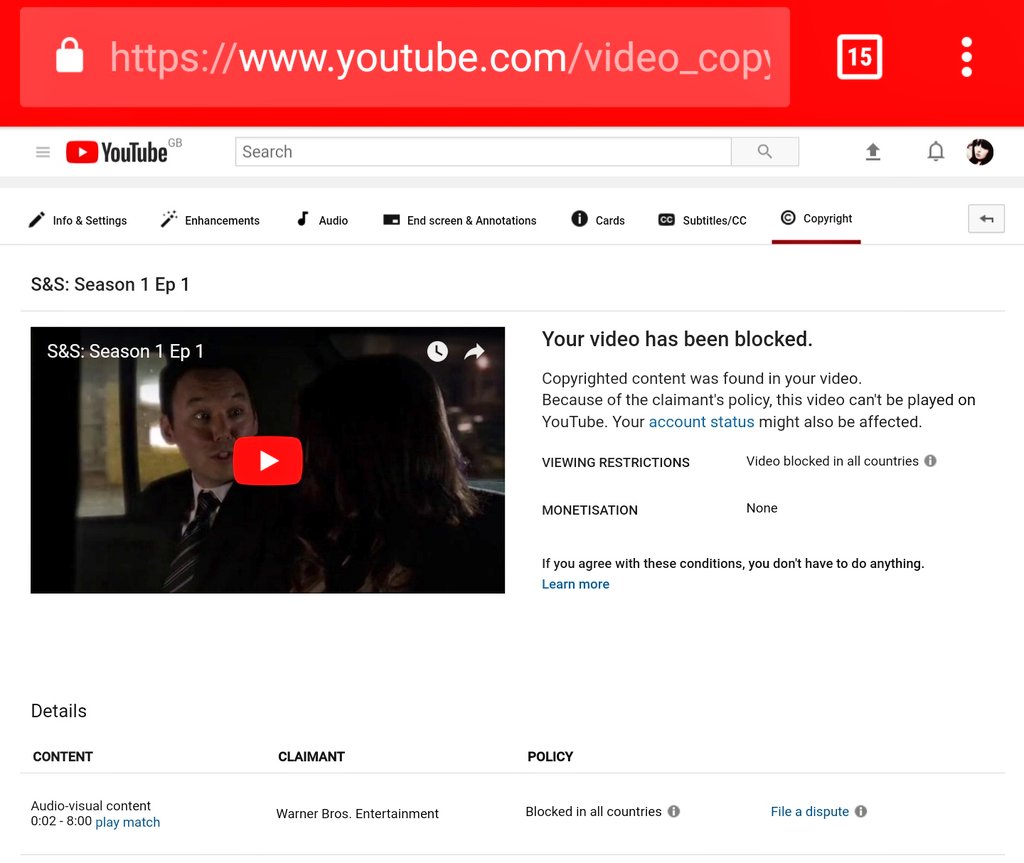
Task: Open the notifications bell
Action: click(936, 152)
